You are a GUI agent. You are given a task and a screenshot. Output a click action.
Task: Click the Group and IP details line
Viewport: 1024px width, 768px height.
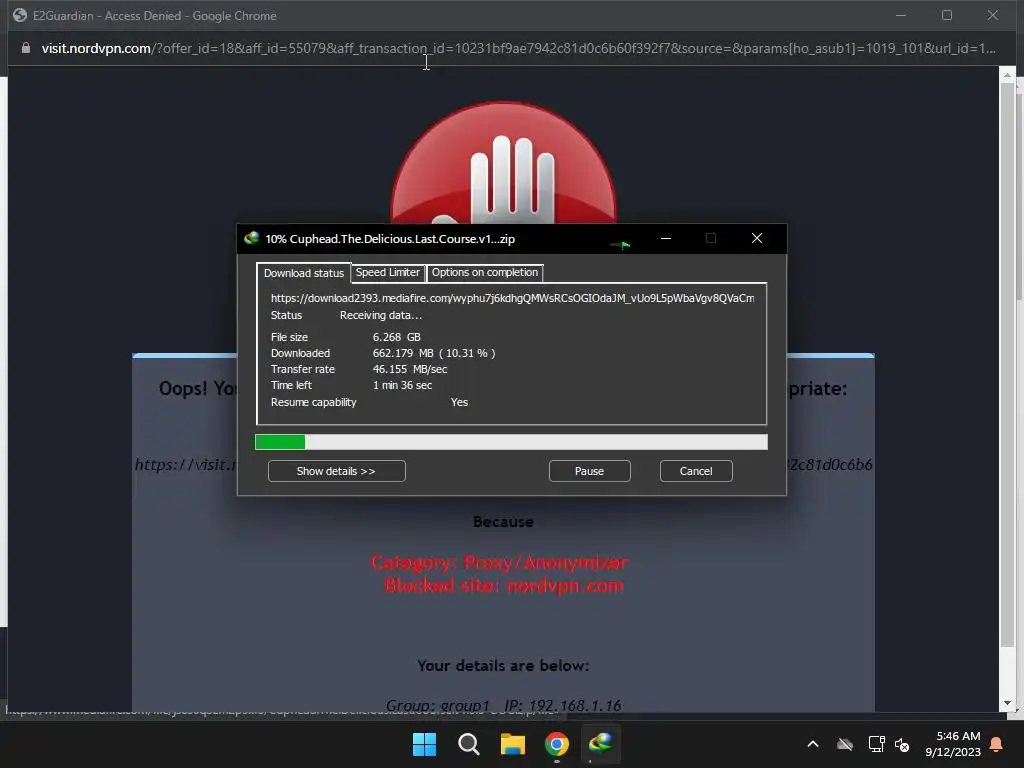pyautogui.click(x=503, y=705)
